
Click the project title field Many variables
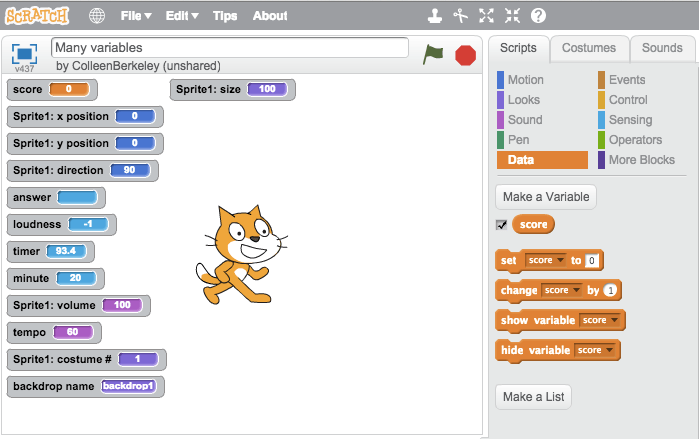pyautogui.click(x=230, y=48)
